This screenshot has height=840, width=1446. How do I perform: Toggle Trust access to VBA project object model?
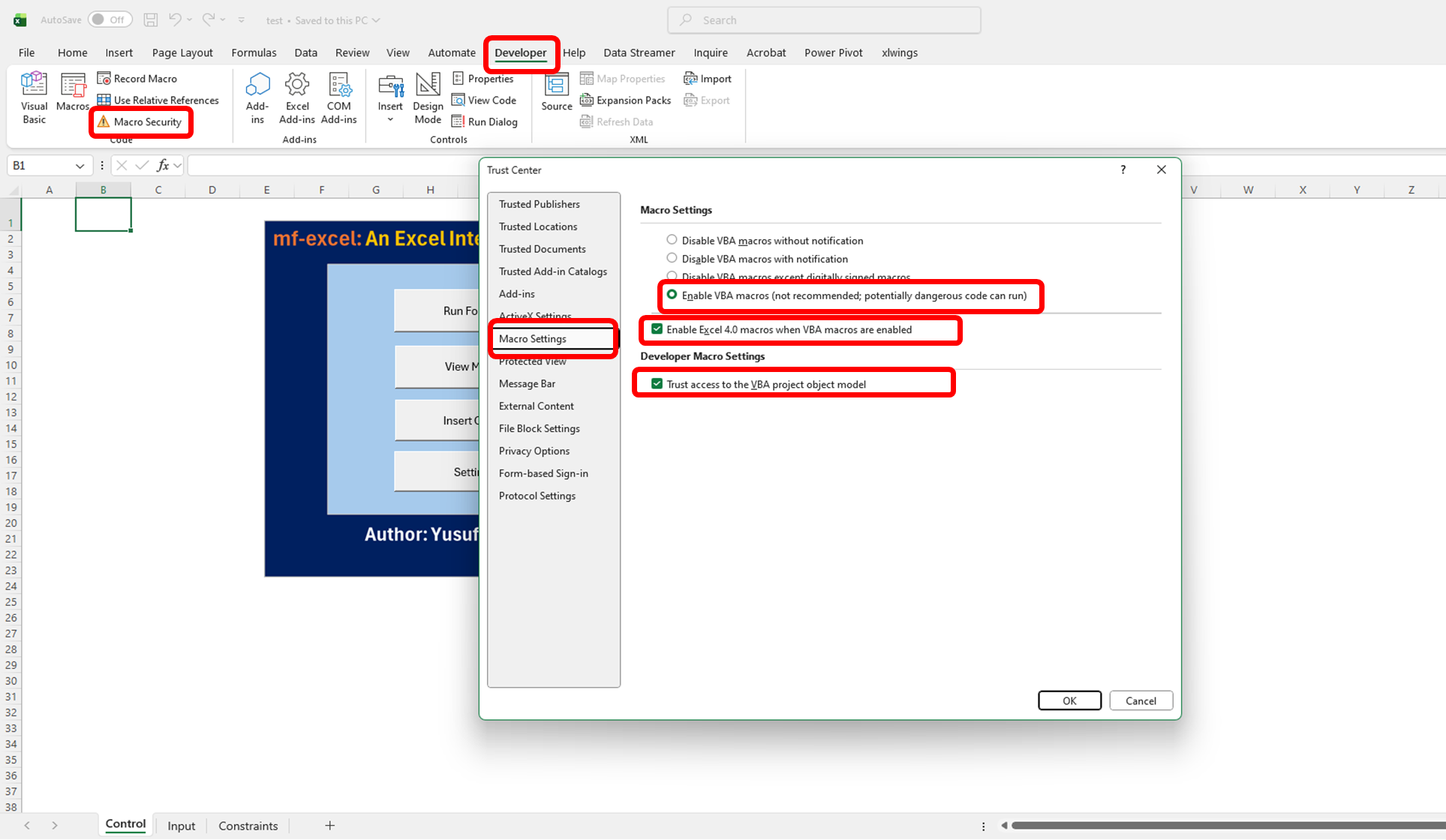click(x=657, y=384)
